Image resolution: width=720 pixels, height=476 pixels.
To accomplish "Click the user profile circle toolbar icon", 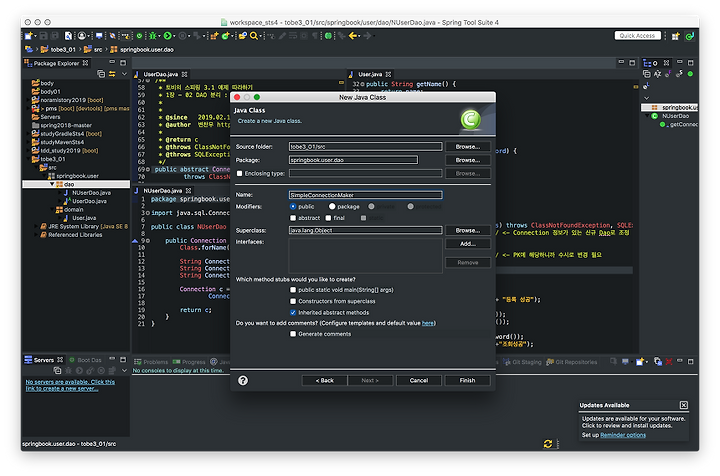I will [x=82, y=36].
